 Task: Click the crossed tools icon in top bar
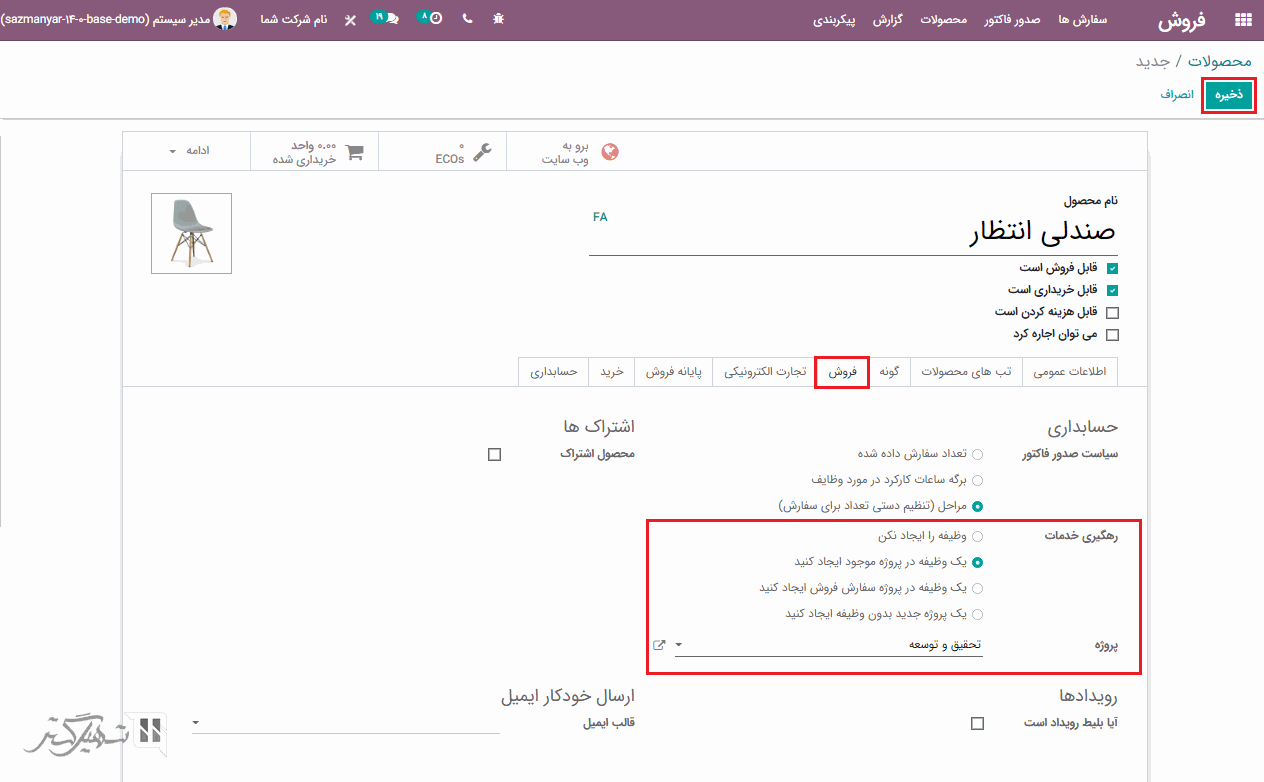point(350,19)
